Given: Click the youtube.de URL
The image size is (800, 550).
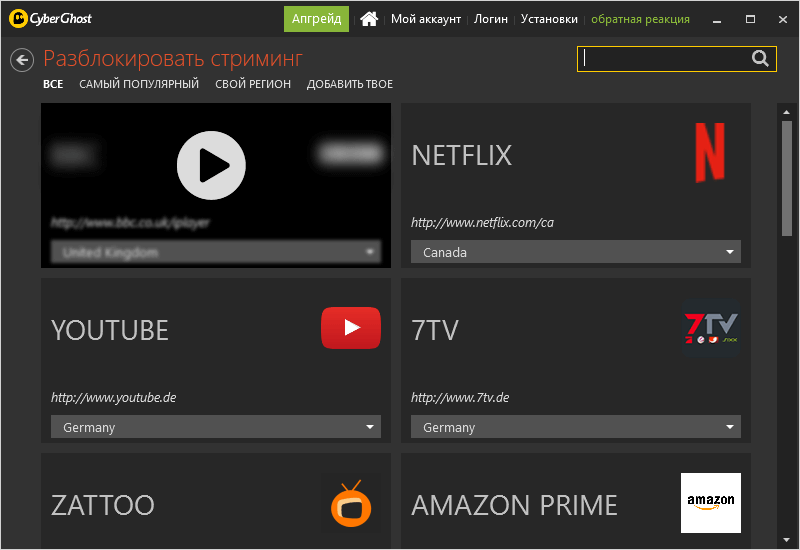Looking at the screenshot, I should (x=114, y=397).
